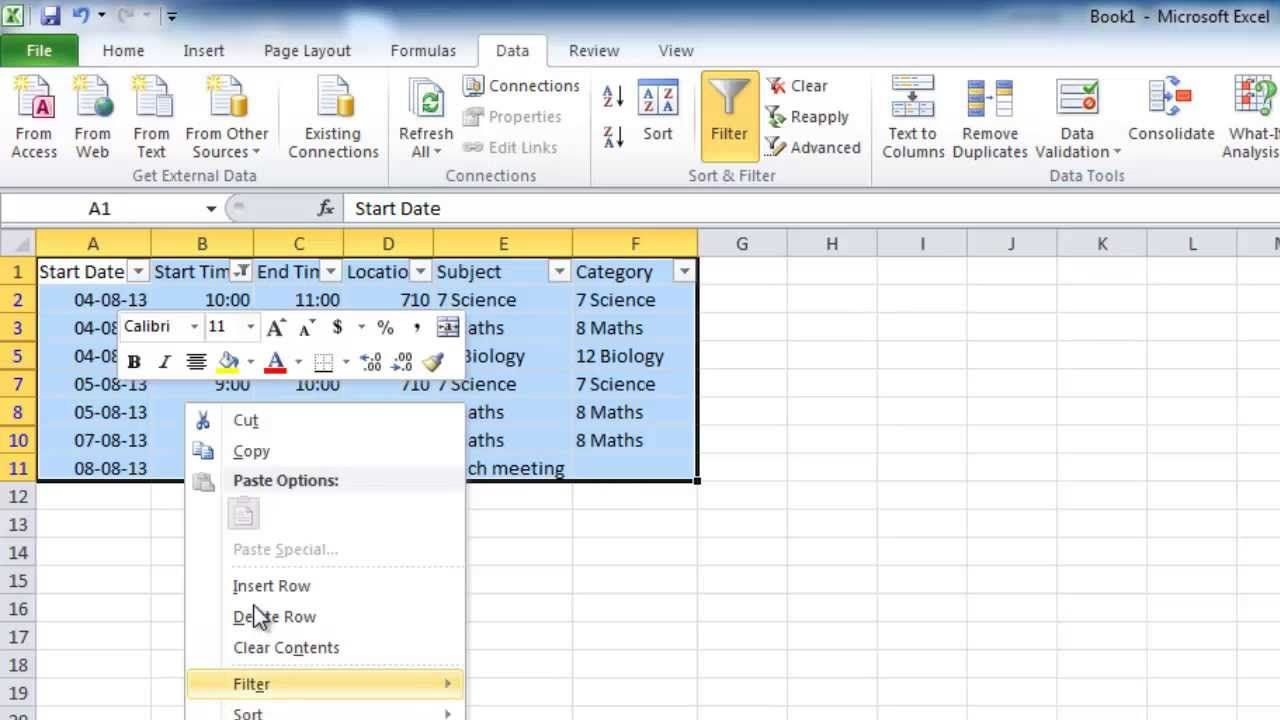Expand the Category column filter dropdown

pos(685,272)
